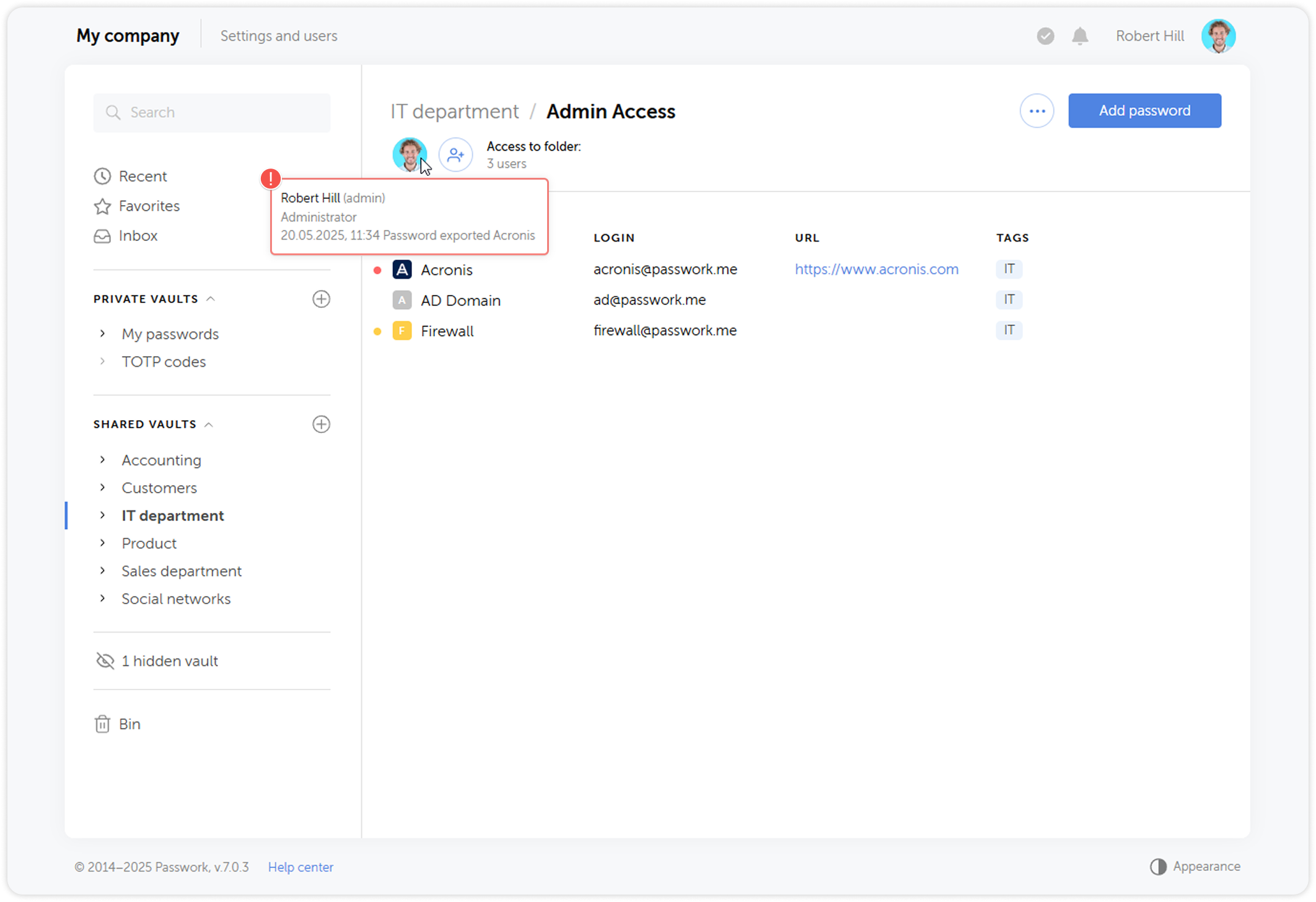This screenshot has width=1316, height=902.
Task: Open notifications via the bell icon
Action: click(x=1080, y=35)
